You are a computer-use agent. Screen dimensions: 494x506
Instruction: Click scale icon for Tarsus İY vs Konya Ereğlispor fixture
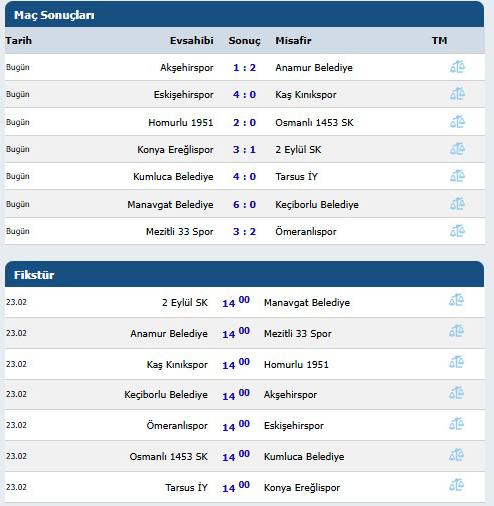tap(456, 485)
